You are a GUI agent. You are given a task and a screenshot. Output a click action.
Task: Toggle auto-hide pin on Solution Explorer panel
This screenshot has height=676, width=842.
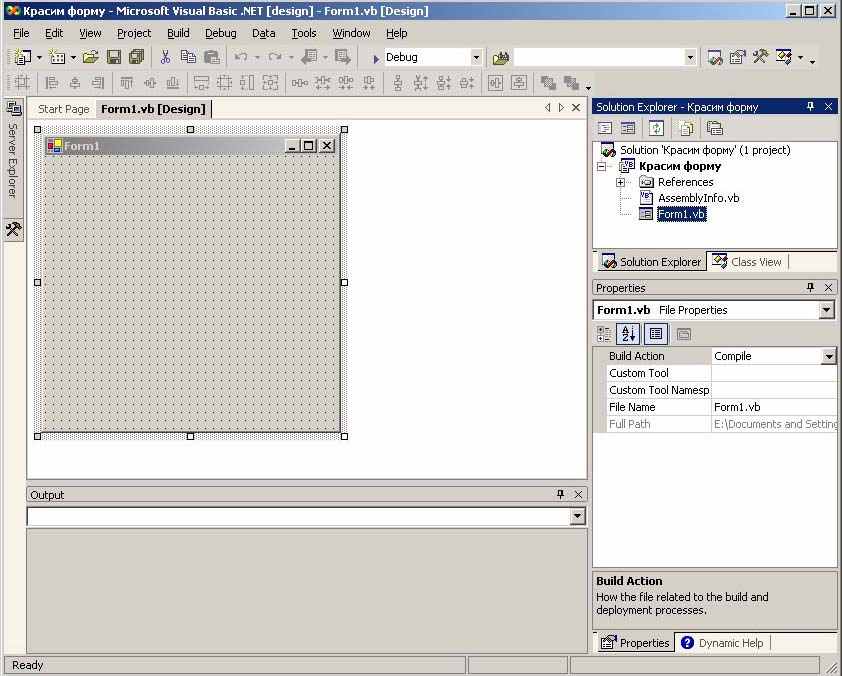(x=810, y=106)
